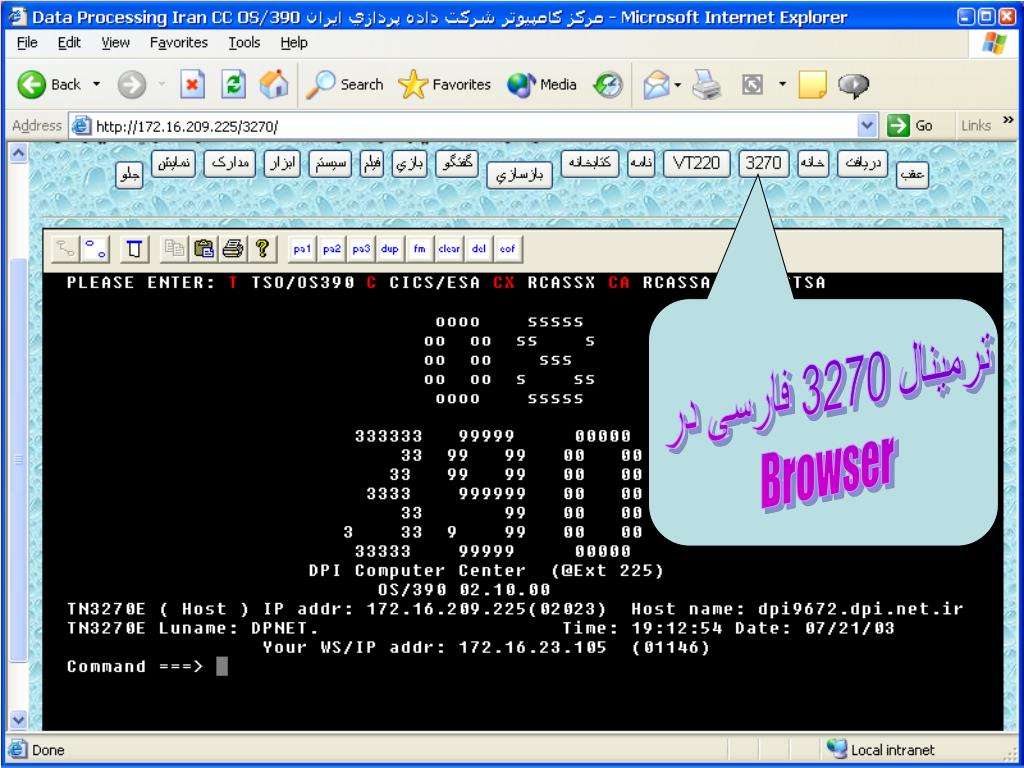1024x768 pixels.
Task: Click the كتابخانه button
Action: click(590, 163)
